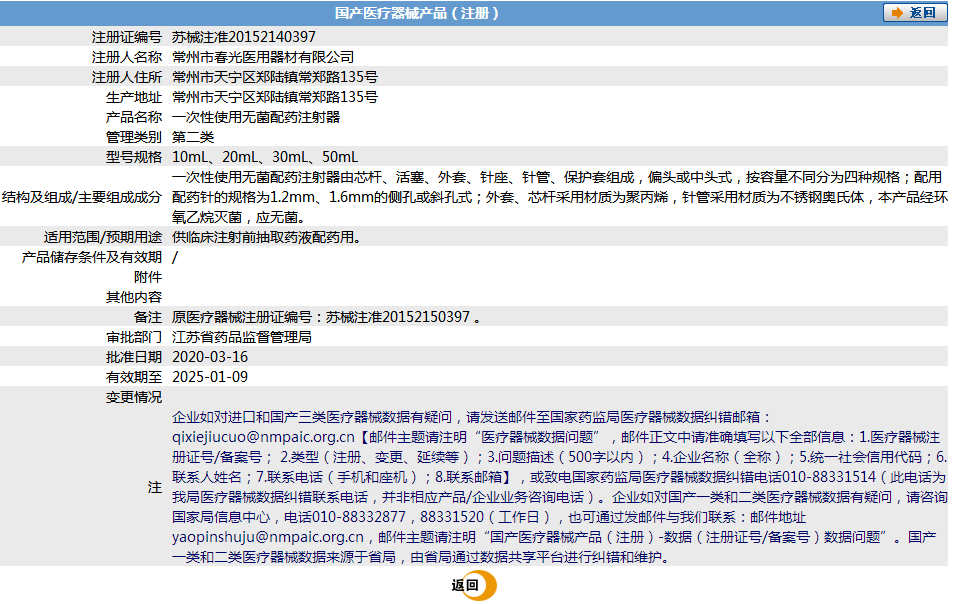Click the 附件 field label
The image size is (953, 604).
pyautogui.click(x=148, y=277)
